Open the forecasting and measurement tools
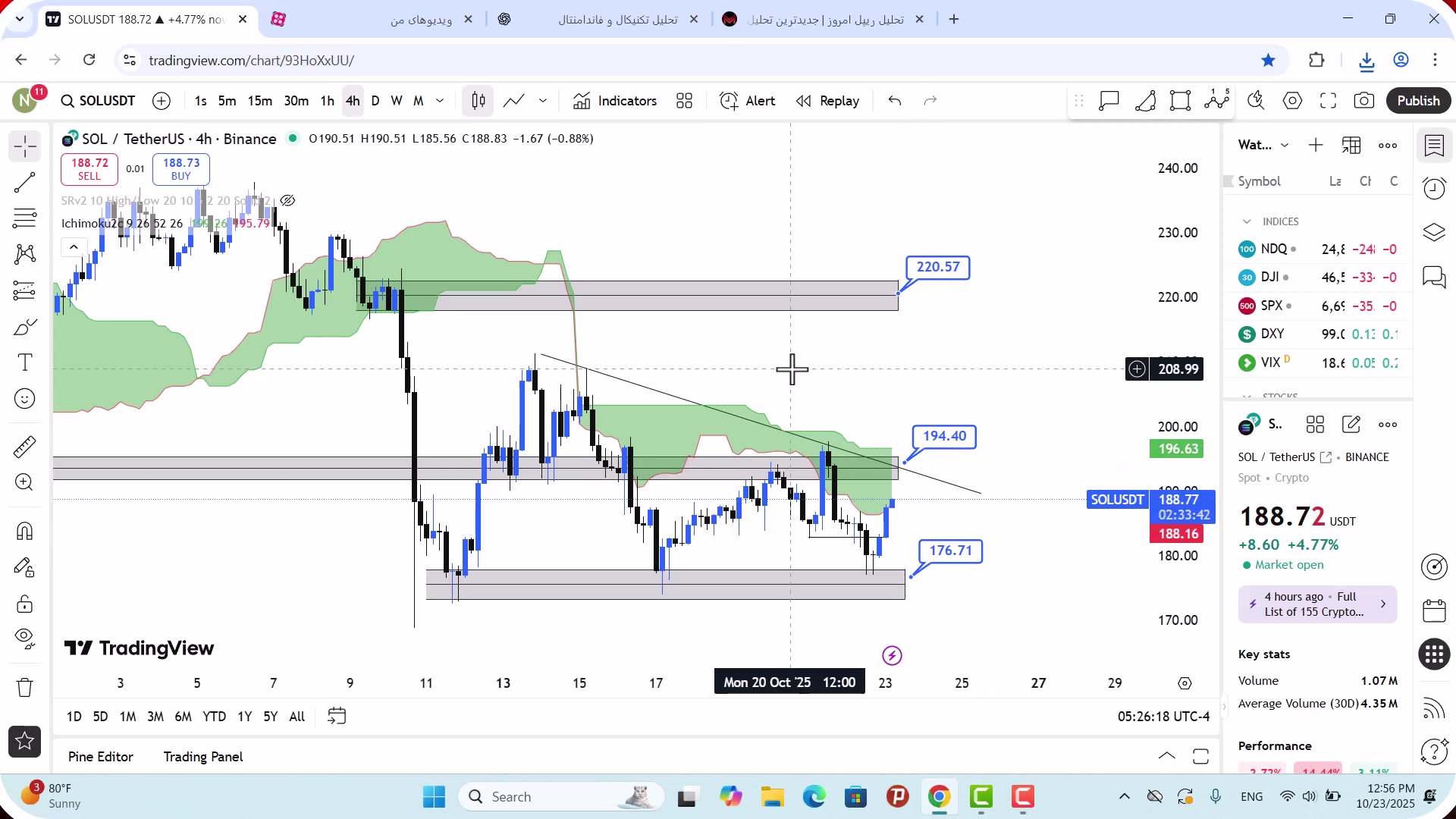The width and height of the screenshot is (1456, 819). pyautogui.click(x=25, y=290)
